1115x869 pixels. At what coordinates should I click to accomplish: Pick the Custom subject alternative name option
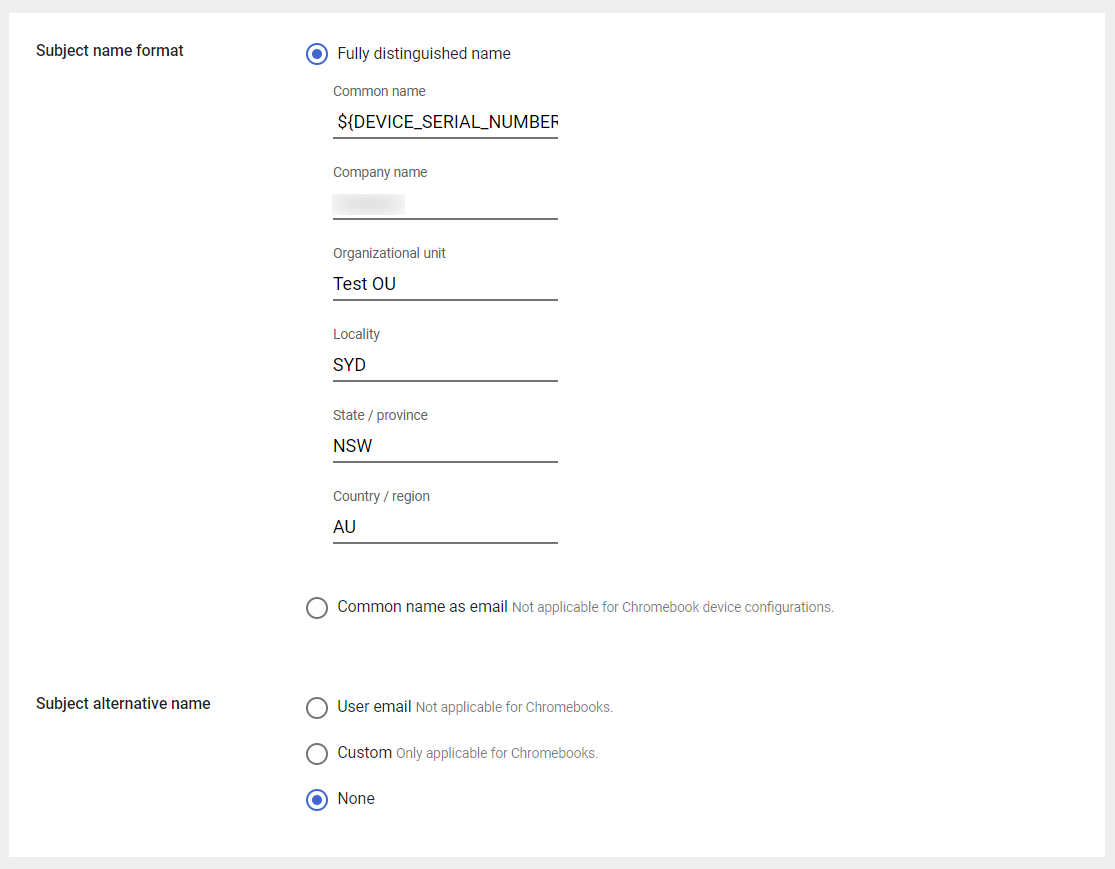pos(317,753)
